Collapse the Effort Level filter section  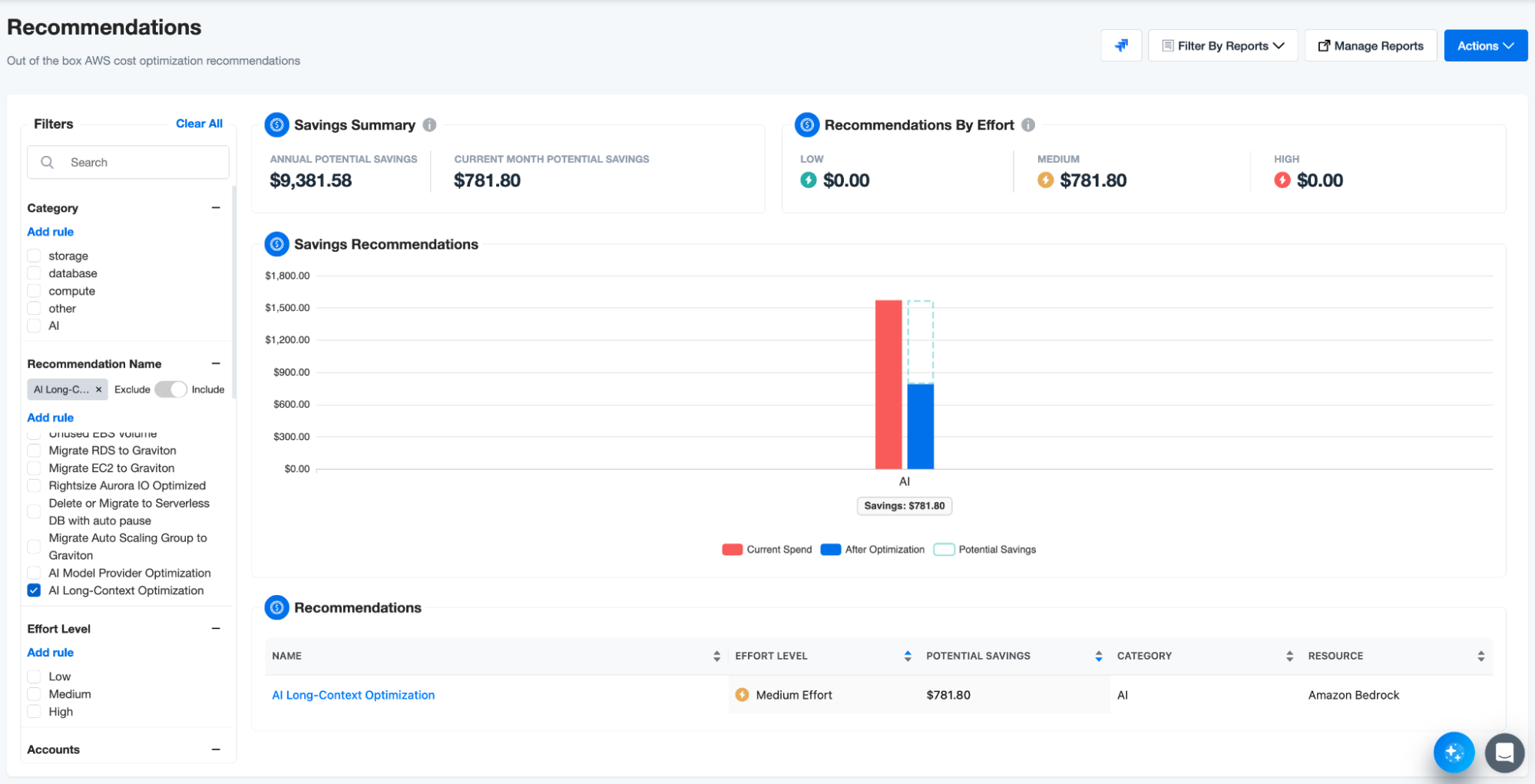tap(216, 629)
